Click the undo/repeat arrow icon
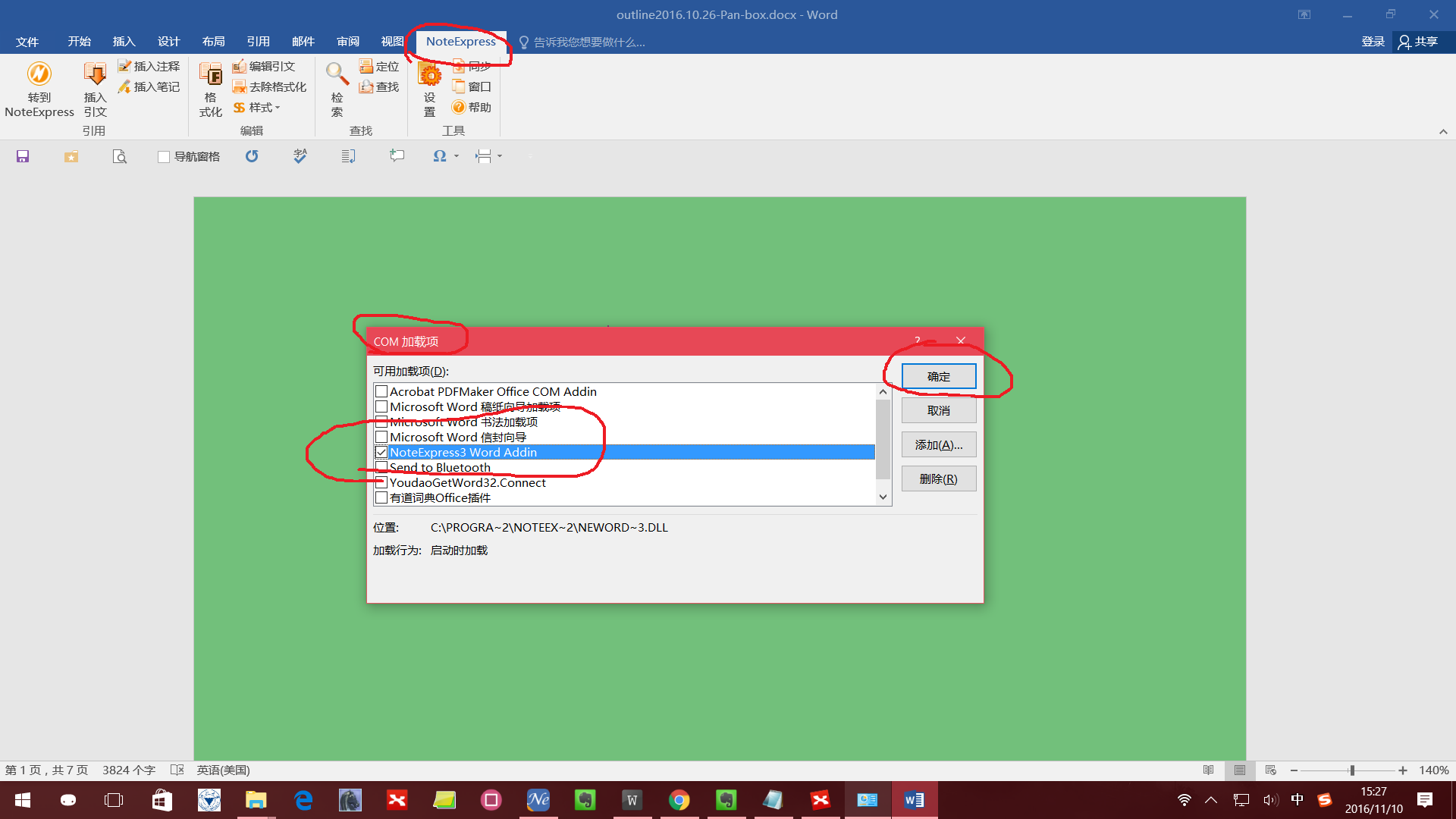 pos(252,156)
